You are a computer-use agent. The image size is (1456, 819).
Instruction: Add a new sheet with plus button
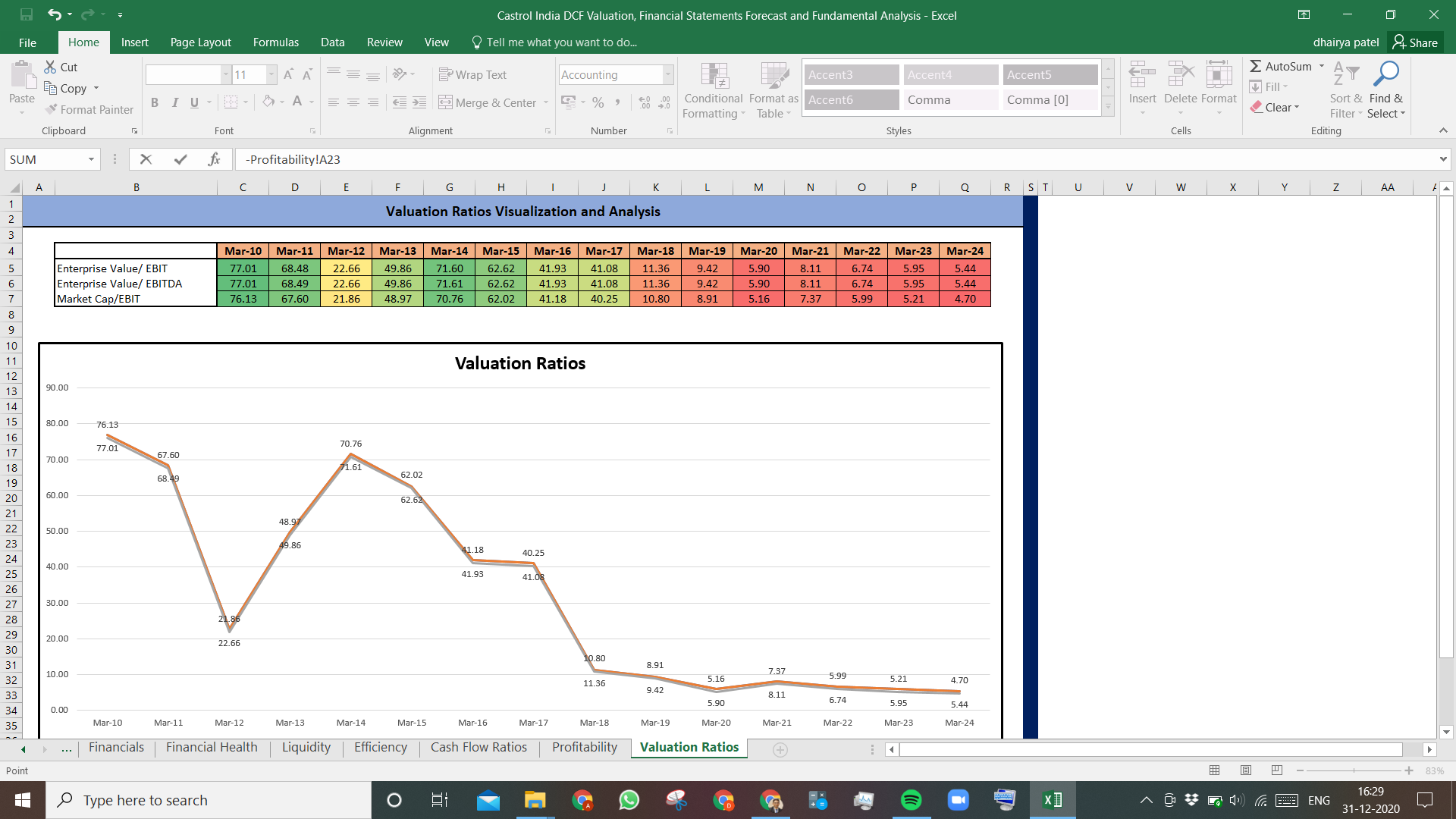pyautogui.click(x=780, y=749)
